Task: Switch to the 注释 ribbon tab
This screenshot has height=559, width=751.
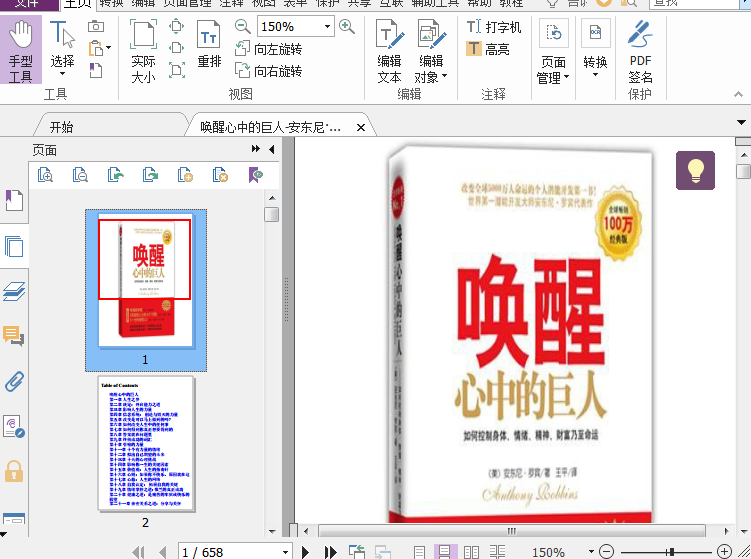Action: [232, 4]
